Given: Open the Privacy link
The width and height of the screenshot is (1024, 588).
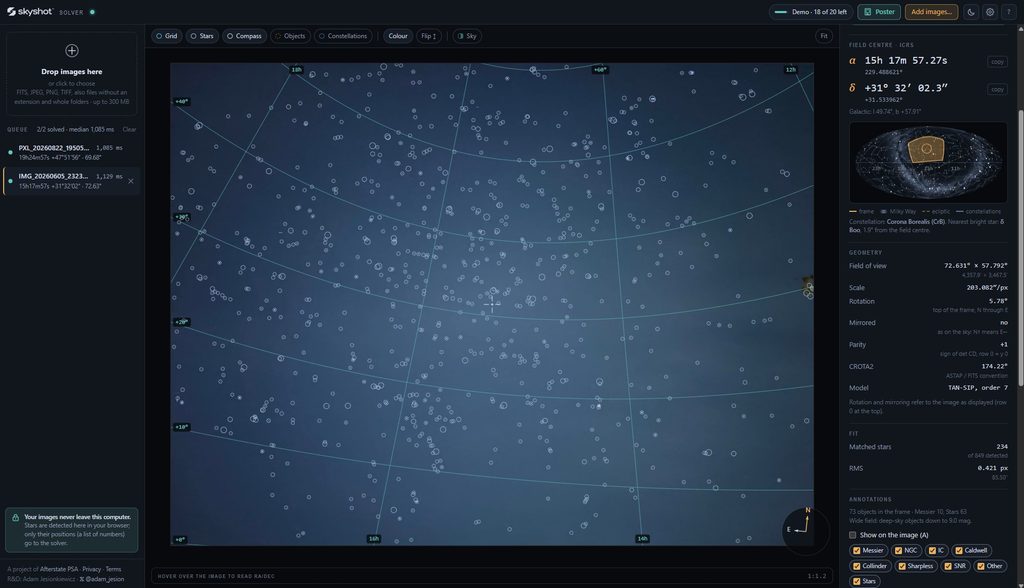Looking at the screenshot, I should (x=91, y=569).
